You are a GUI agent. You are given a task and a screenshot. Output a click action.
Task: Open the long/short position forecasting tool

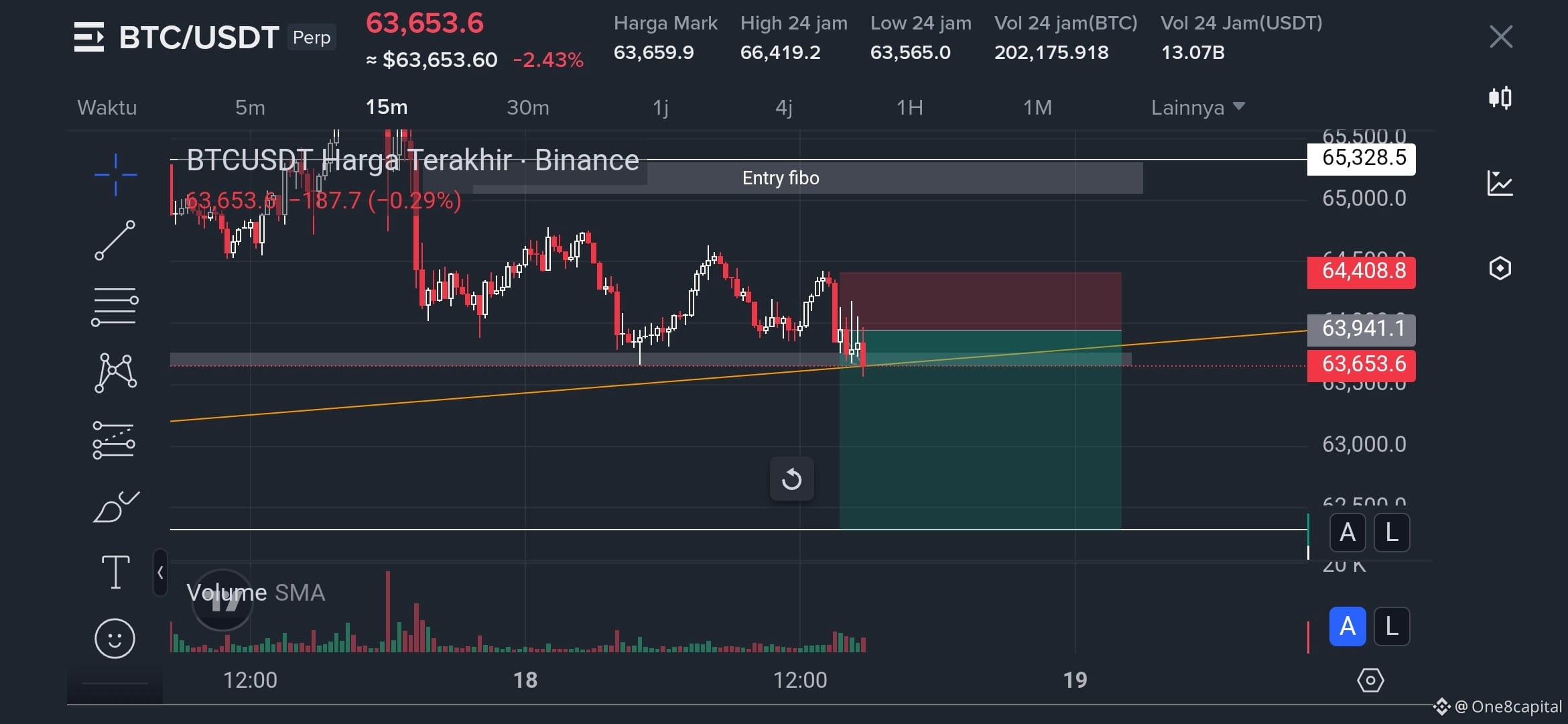tap(114, 440)
